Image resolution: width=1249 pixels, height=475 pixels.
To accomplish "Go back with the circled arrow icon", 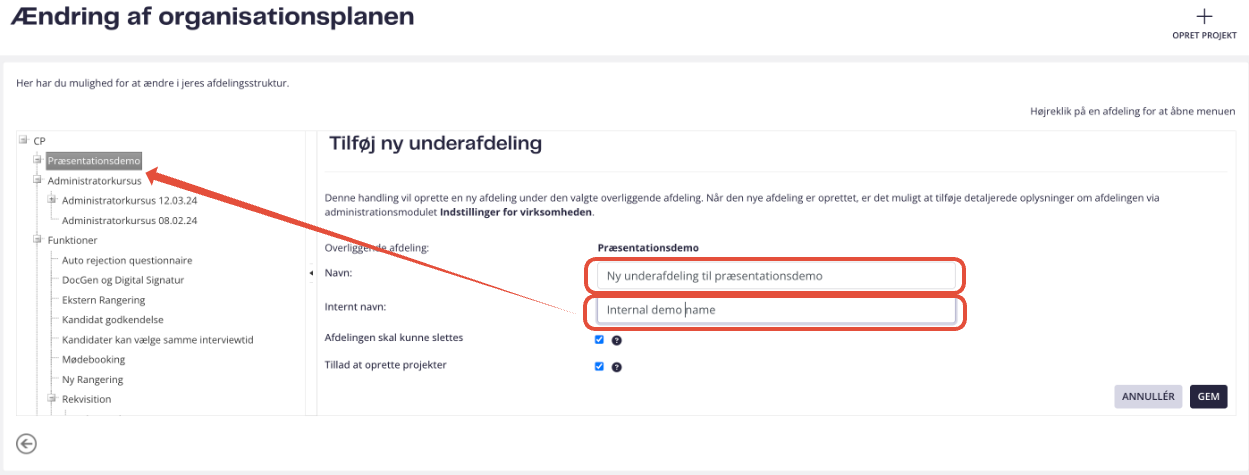I will (27, 444).
